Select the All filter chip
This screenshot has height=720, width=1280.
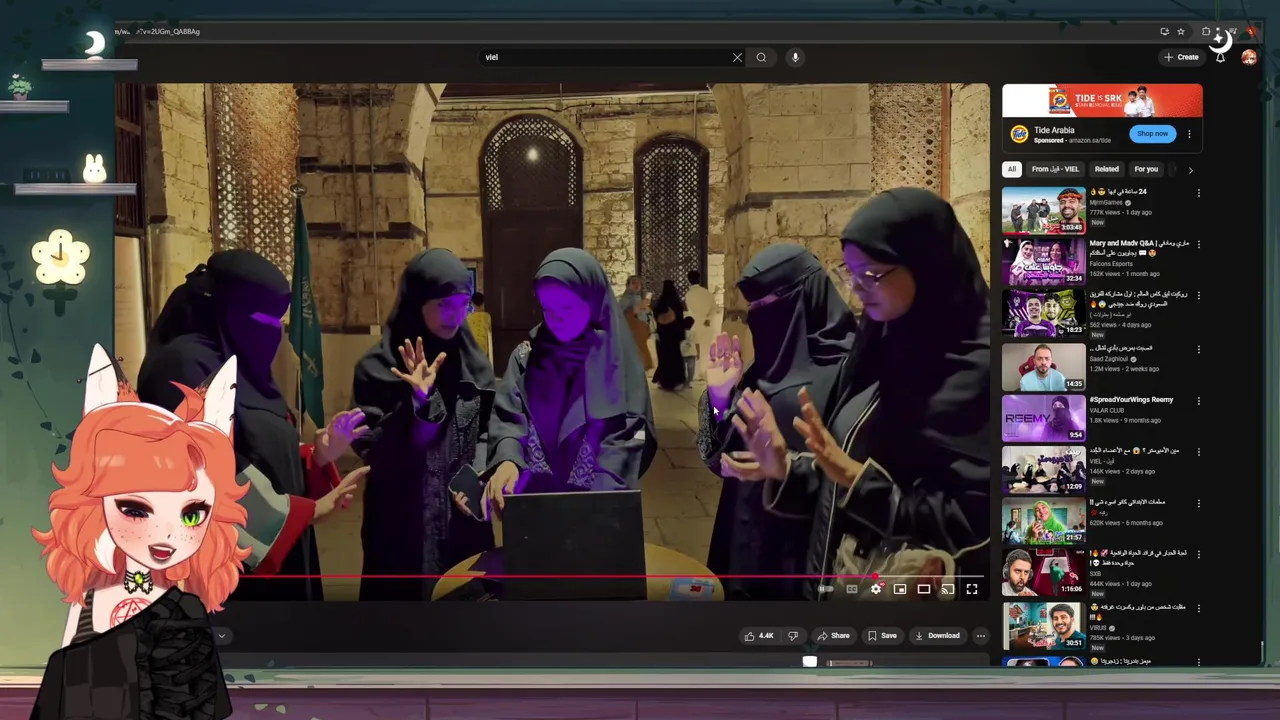[x=1012, y=169]
